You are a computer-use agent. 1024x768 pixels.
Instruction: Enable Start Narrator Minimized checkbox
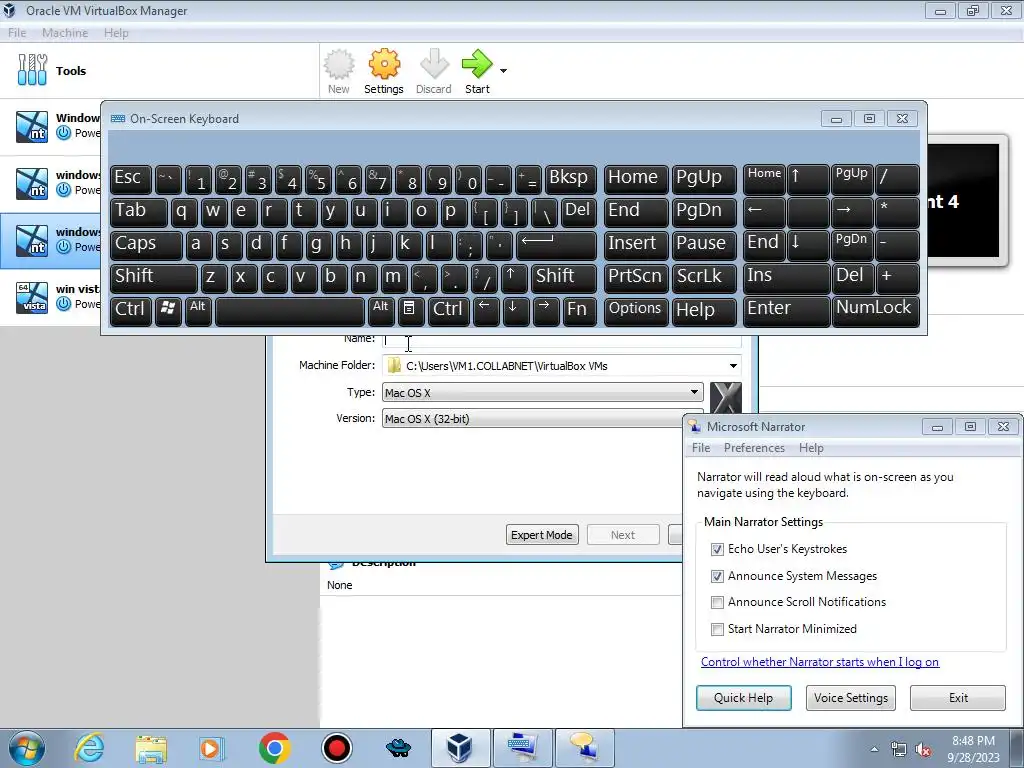click(x=717, y=629)
